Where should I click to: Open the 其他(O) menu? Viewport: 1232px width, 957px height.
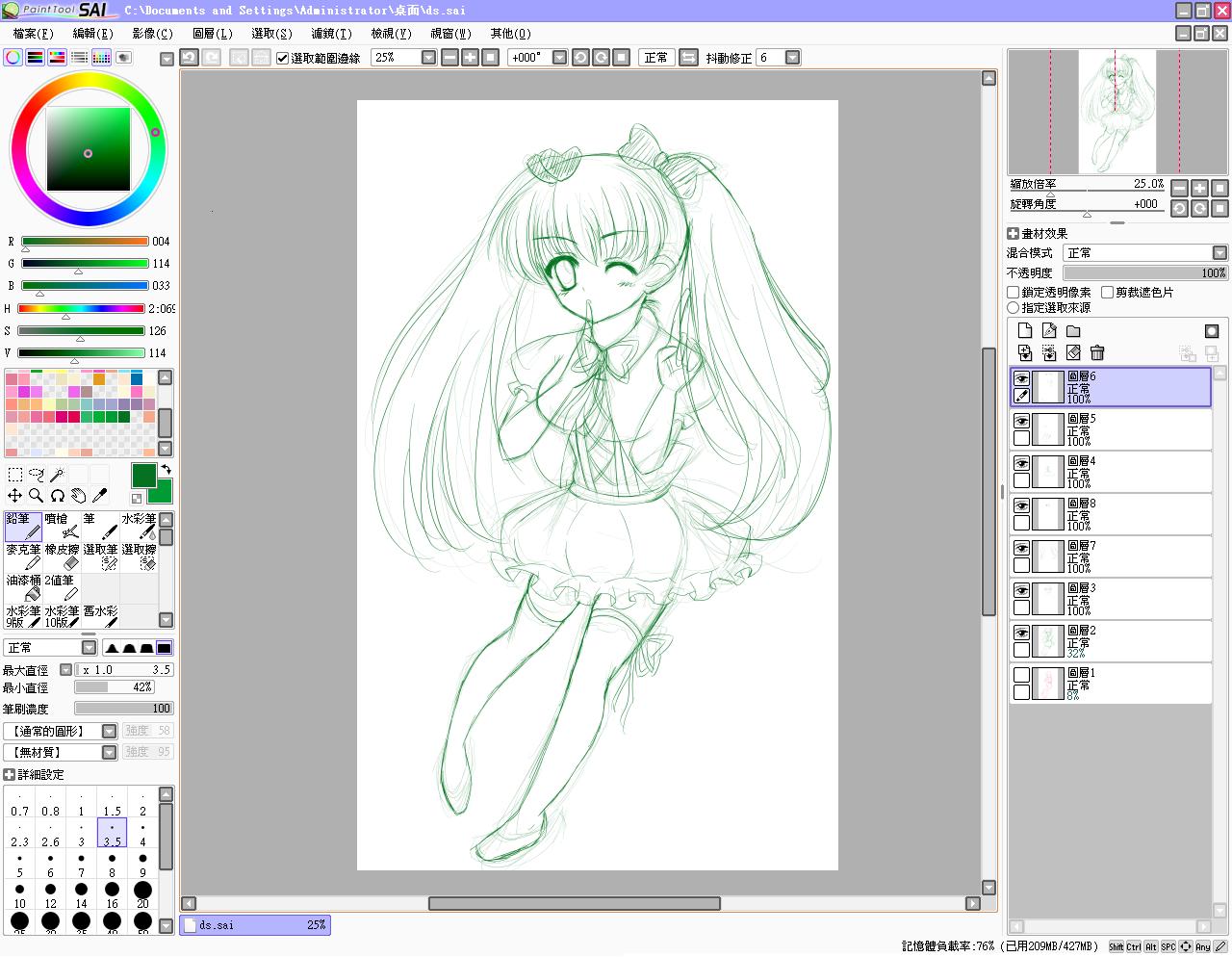[x=511, y=34]
